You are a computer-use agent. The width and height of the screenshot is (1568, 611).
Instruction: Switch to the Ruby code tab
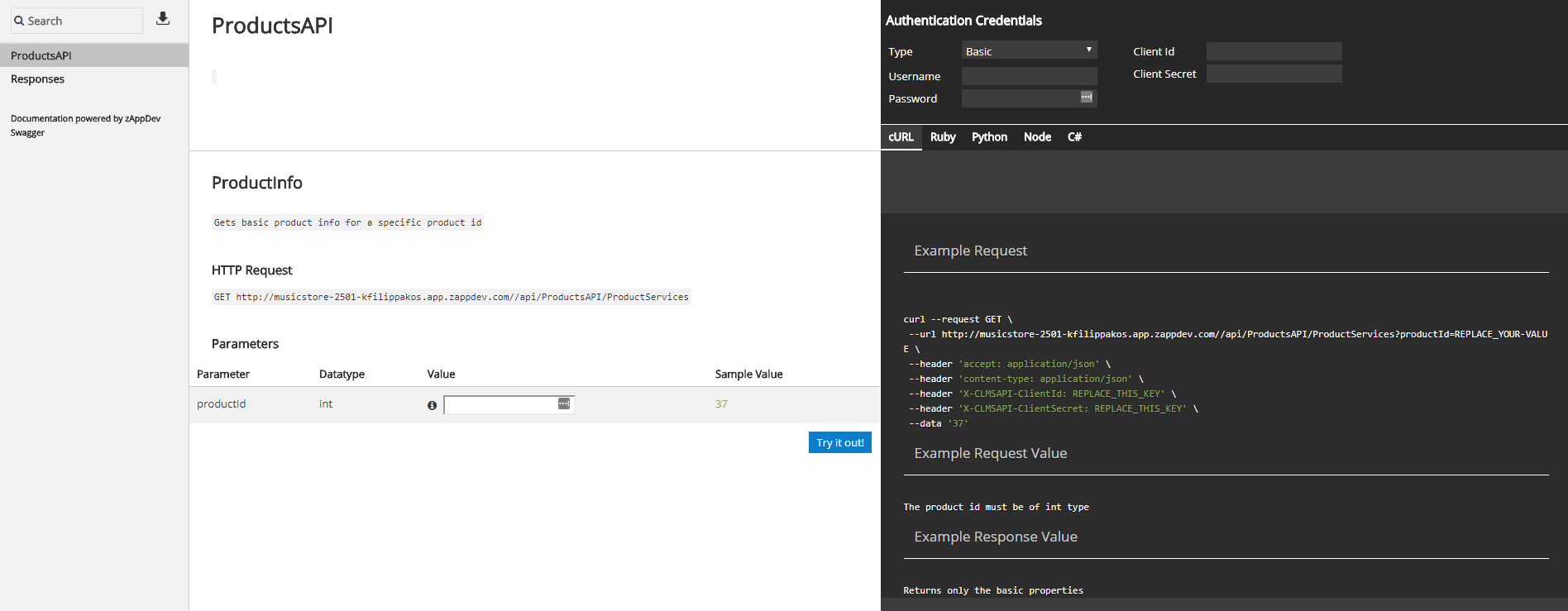click(942, 137)
